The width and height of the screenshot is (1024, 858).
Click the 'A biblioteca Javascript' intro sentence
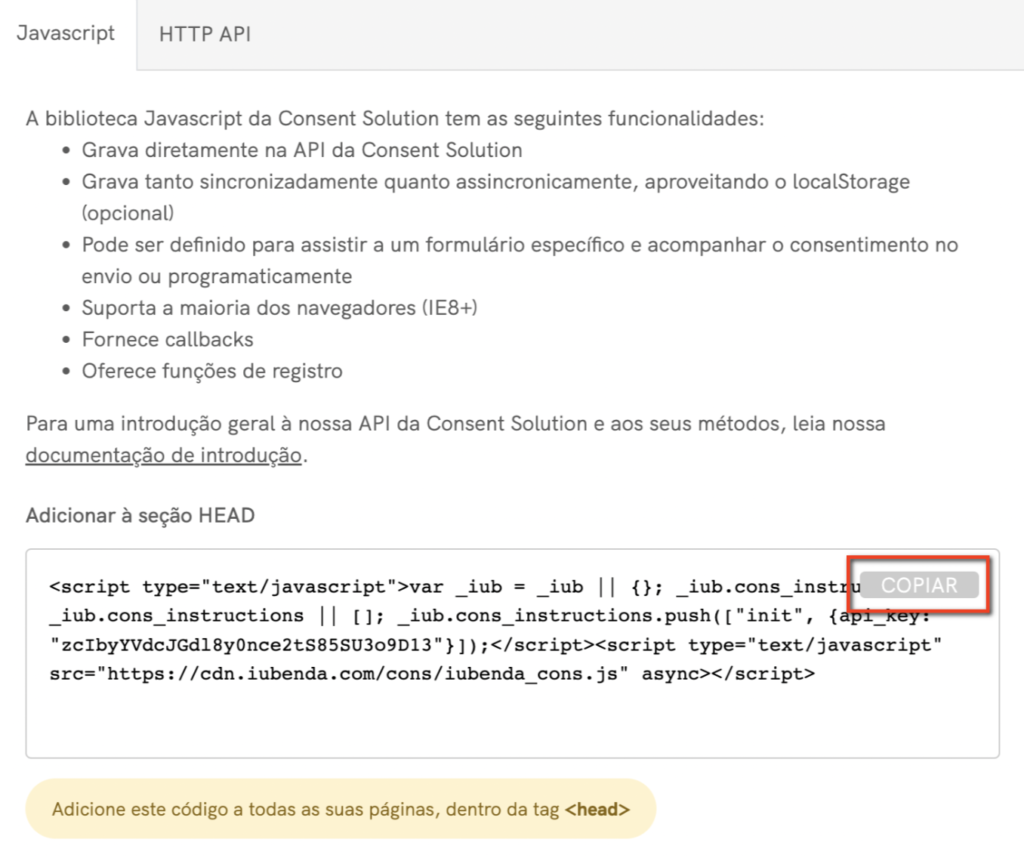pos(395,119)
